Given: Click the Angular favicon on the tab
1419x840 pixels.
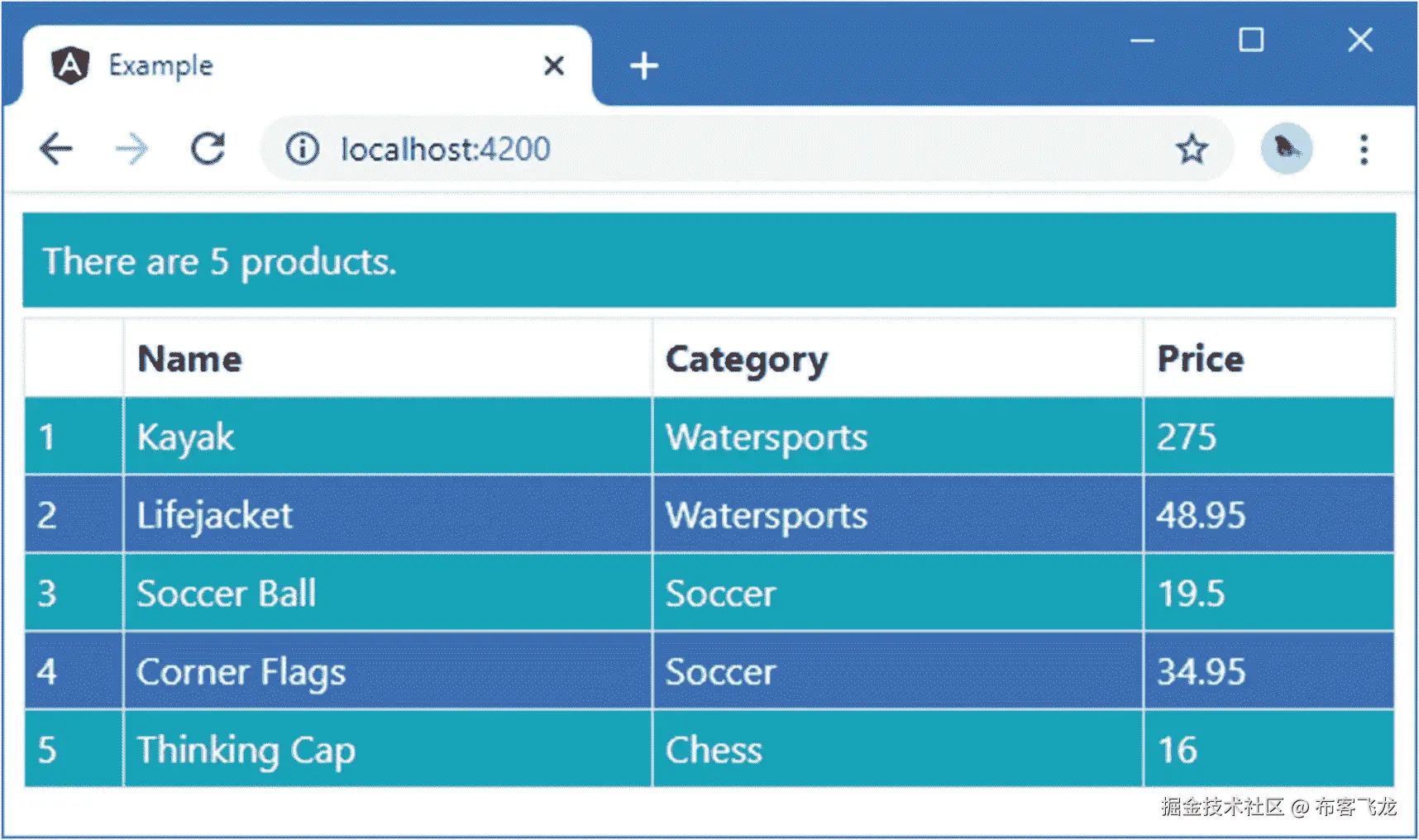Looking at the screenshot, I should click(70, 65).
